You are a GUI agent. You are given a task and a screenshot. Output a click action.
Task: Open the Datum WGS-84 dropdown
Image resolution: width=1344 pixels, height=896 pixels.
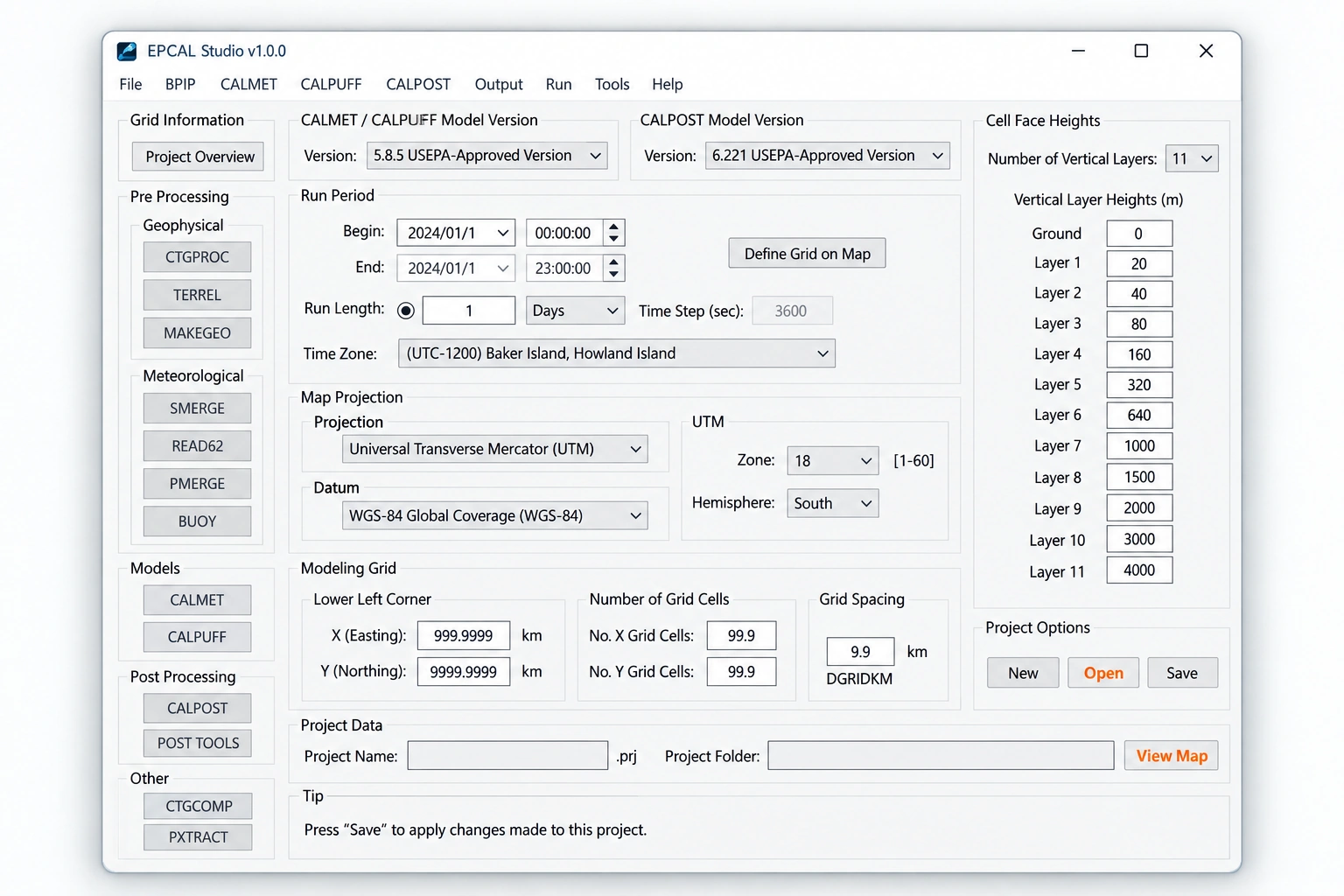494,515
